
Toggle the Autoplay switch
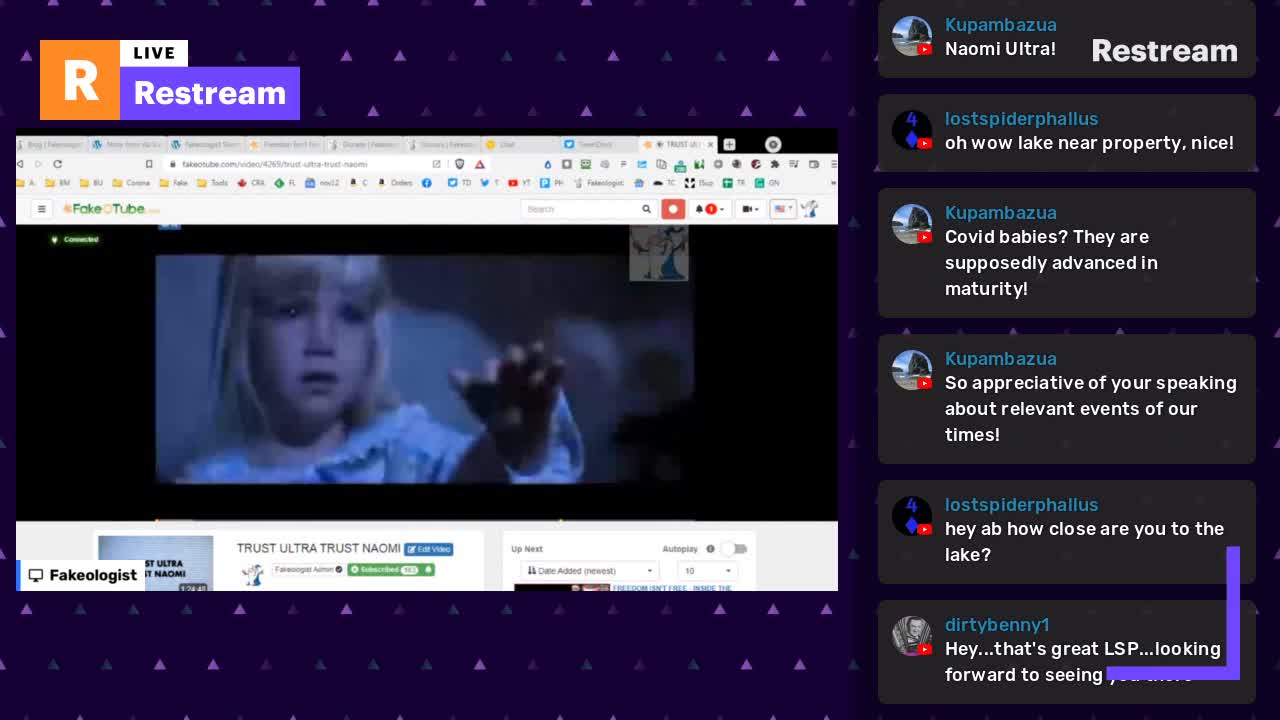click(734, 549)
